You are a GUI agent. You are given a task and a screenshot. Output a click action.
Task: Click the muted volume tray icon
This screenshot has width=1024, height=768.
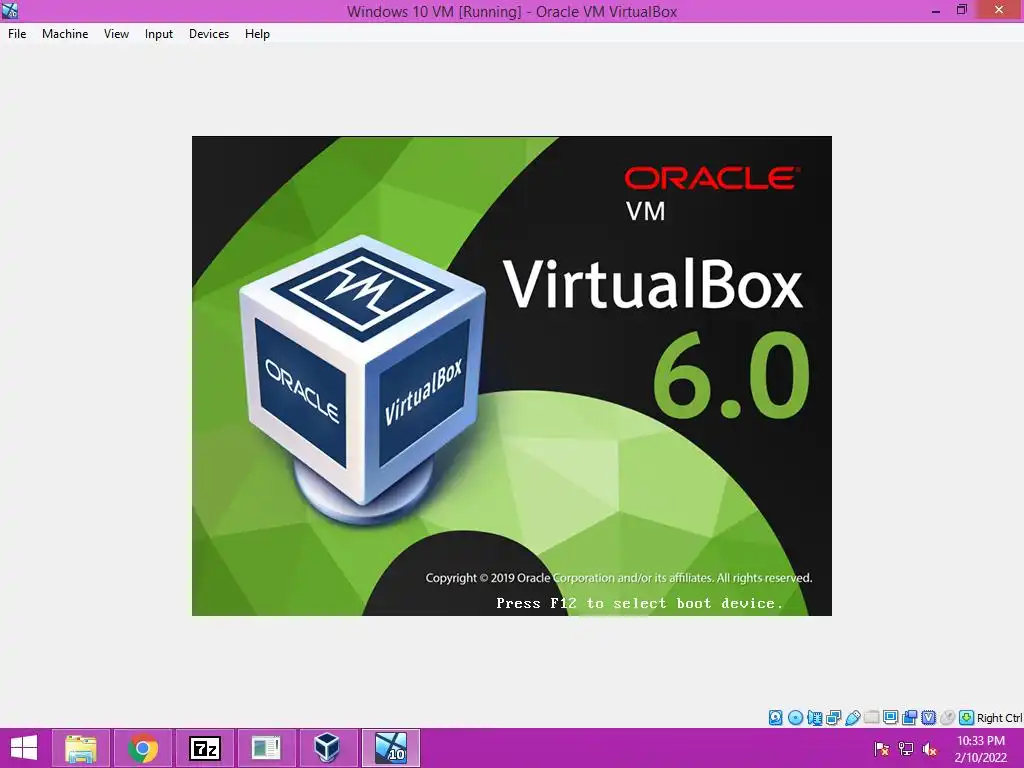click(929, 749)
